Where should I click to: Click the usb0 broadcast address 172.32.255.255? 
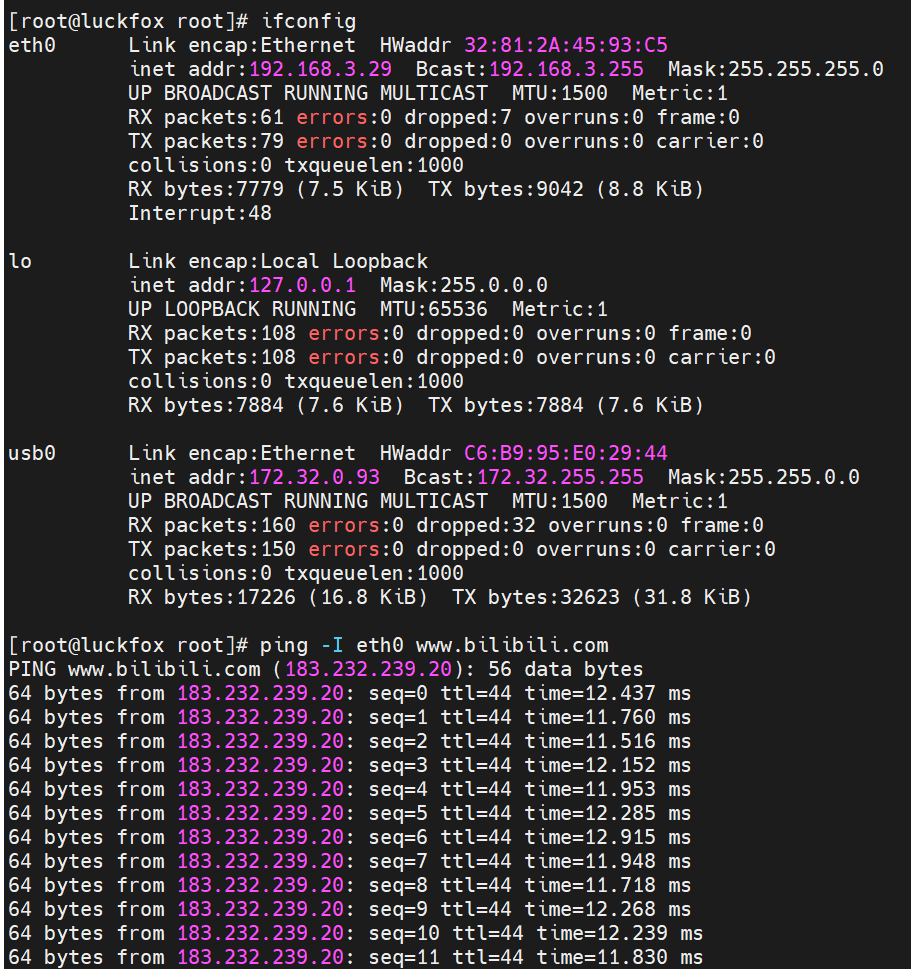coord(560,477)
